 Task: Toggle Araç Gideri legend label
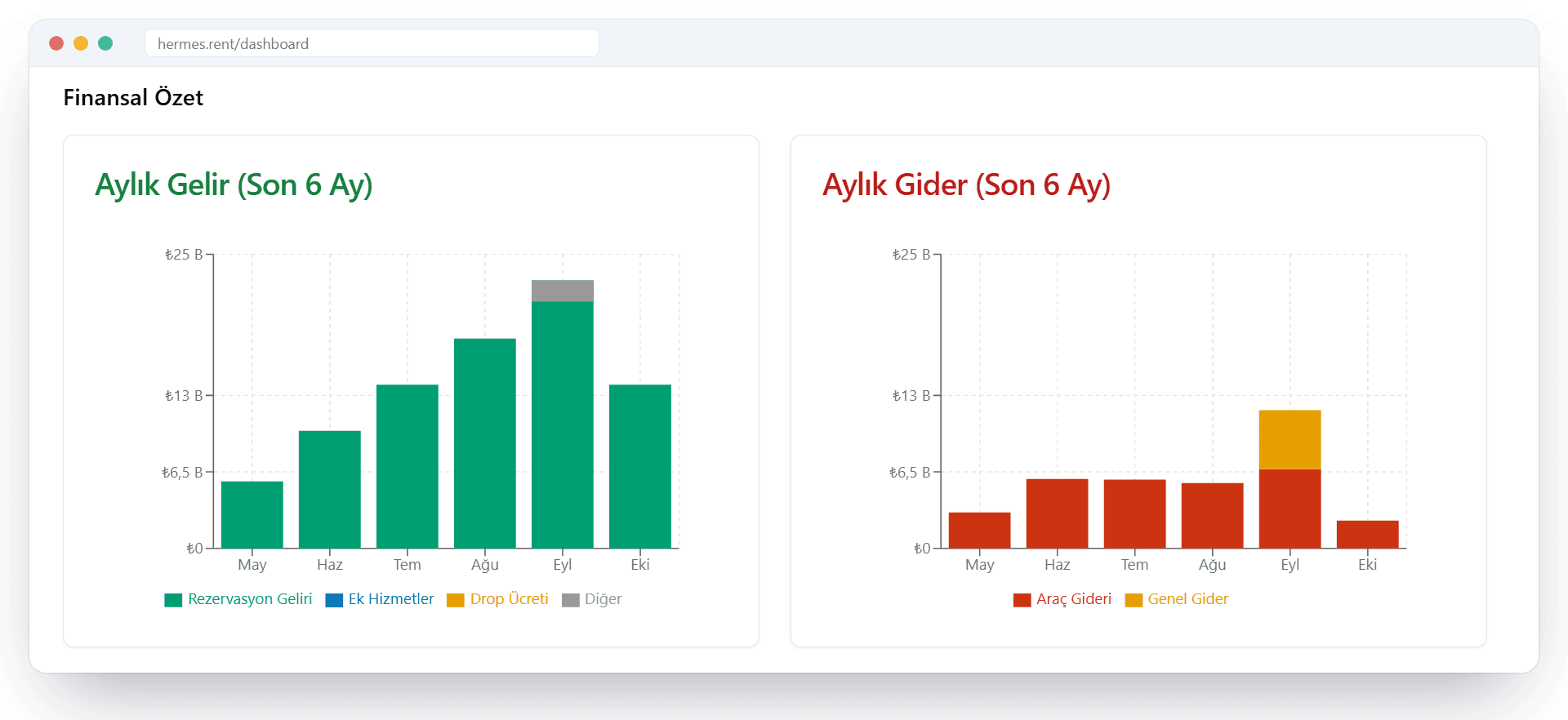1074,599
